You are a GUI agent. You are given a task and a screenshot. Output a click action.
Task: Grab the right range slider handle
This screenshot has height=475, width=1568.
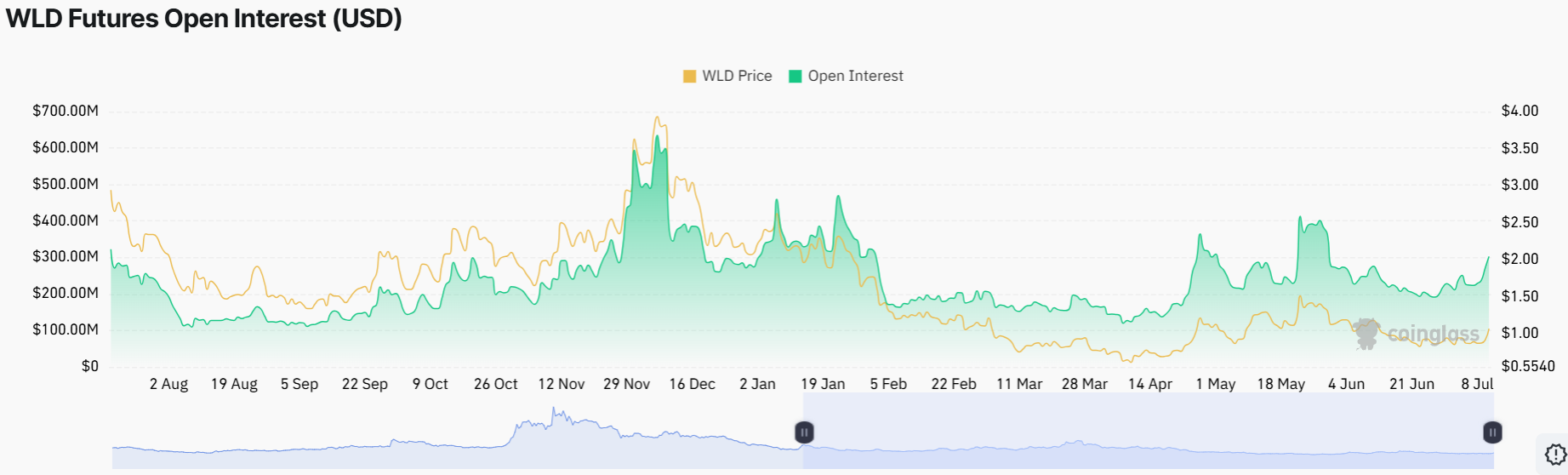tap(1492, 432)
